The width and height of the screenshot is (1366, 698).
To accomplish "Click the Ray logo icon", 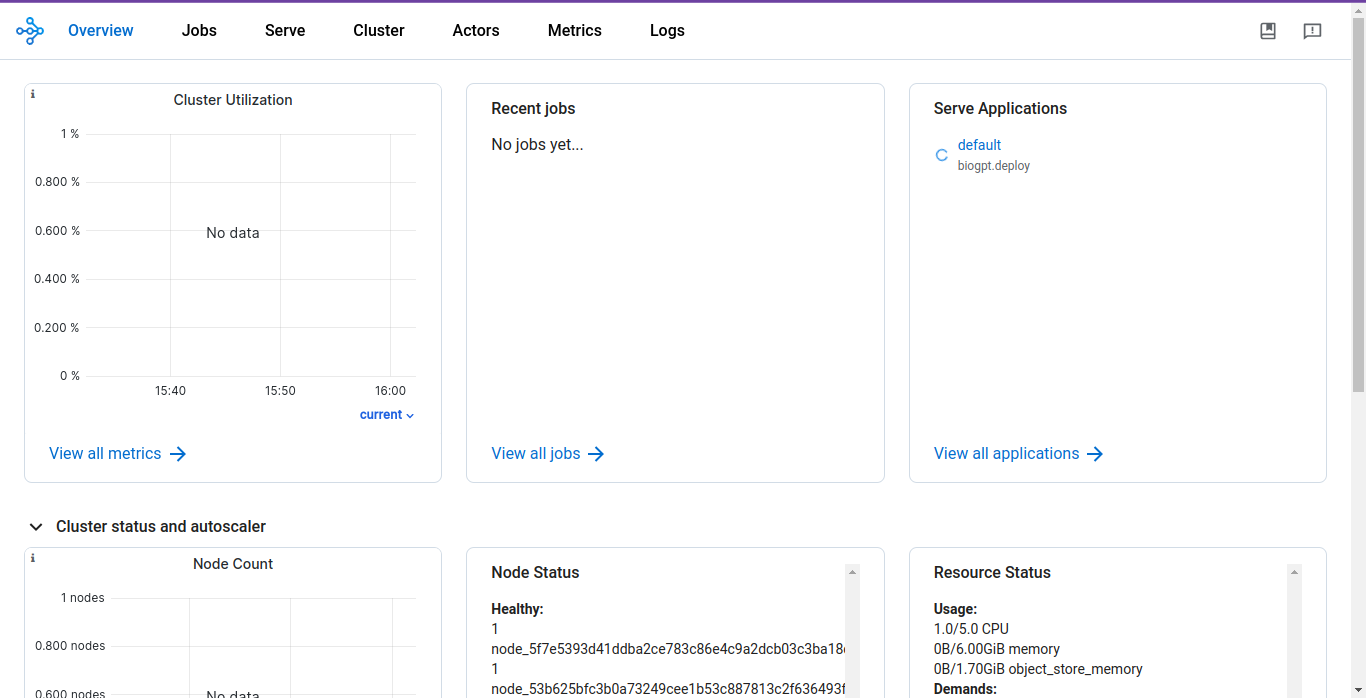I will [30, 31].
